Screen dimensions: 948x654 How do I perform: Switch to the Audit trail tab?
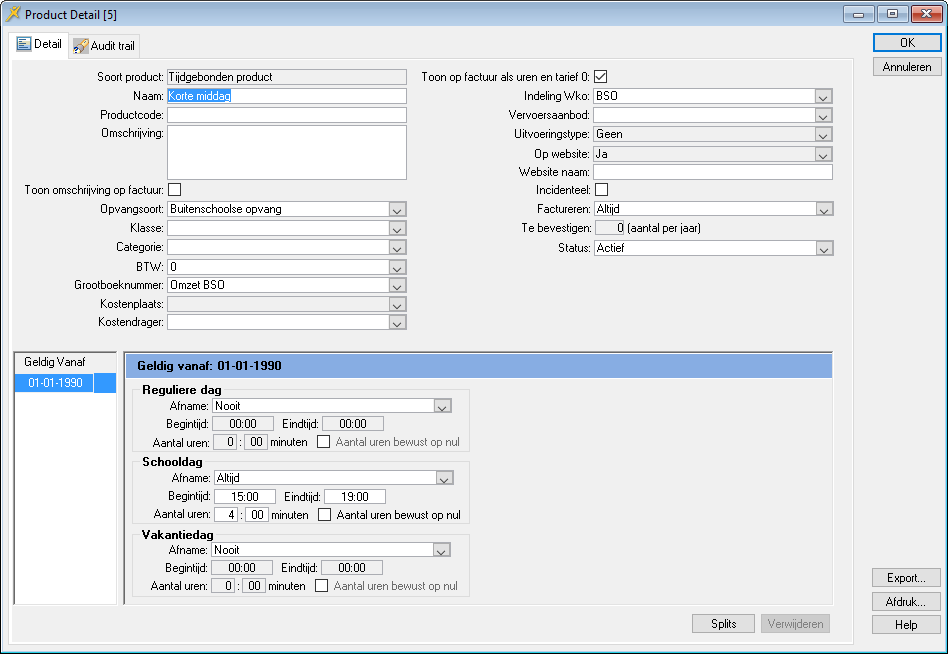(x=105, y=46)
